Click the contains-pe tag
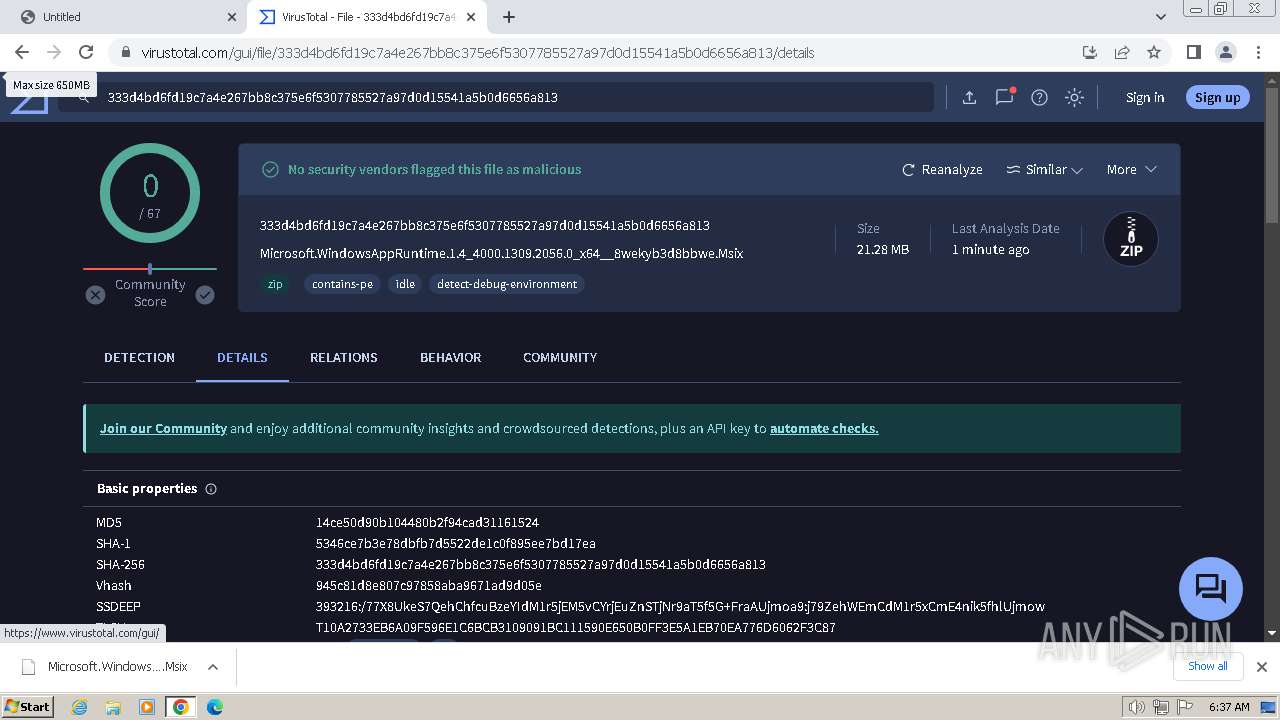This screenshot has width=1280, height=720. [342, 284]
